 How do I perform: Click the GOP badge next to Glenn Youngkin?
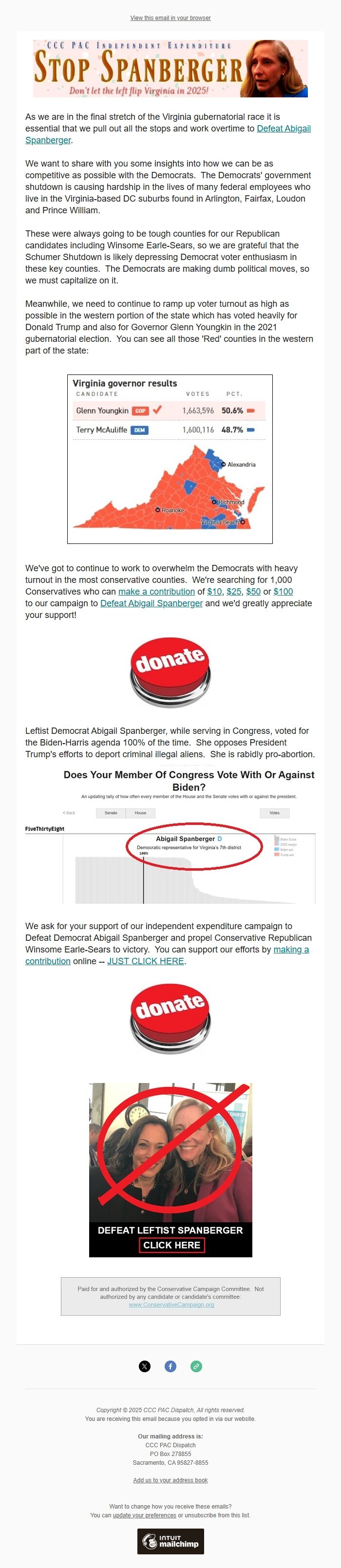(141, 411)
